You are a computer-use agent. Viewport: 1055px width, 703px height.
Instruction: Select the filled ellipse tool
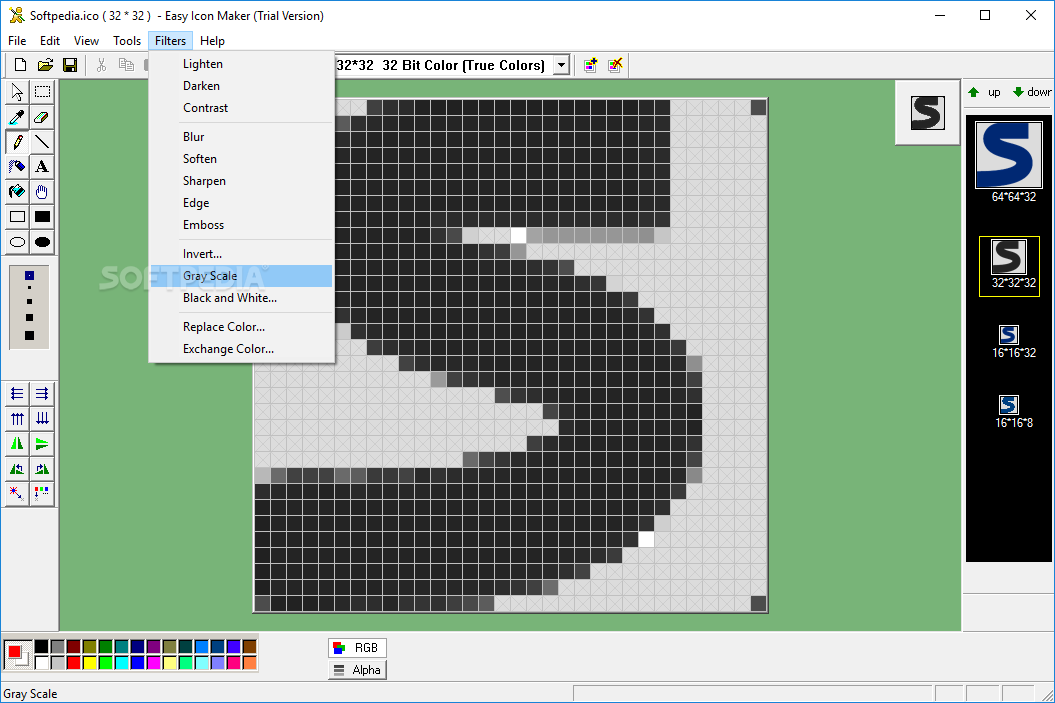[x=42, y=242]
